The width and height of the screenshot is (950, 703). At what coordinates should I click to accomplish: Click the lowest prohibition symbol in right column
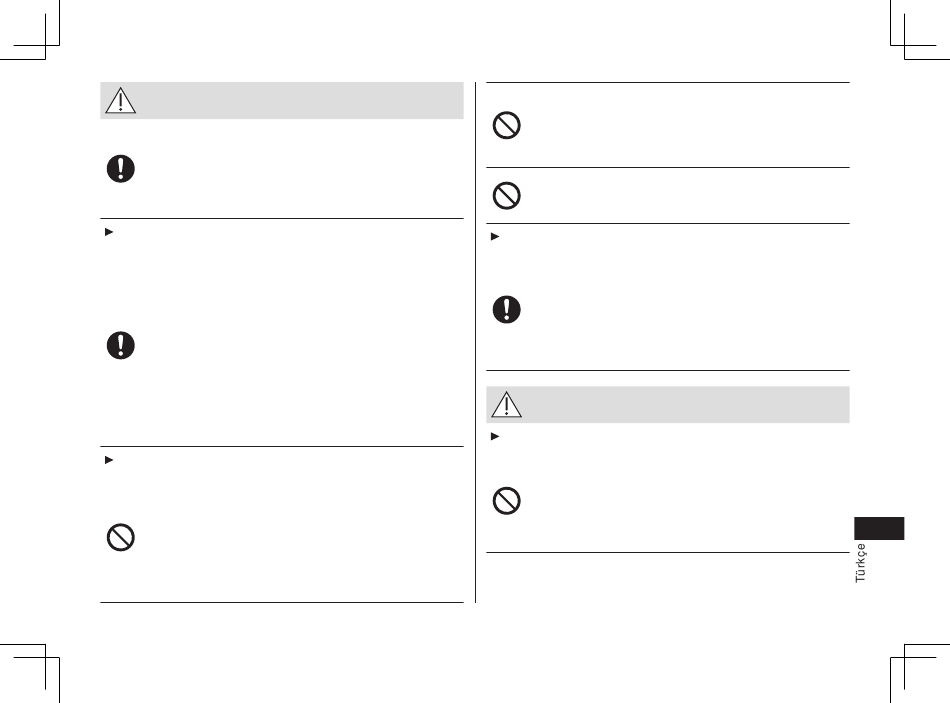click(x=507, y=501)
